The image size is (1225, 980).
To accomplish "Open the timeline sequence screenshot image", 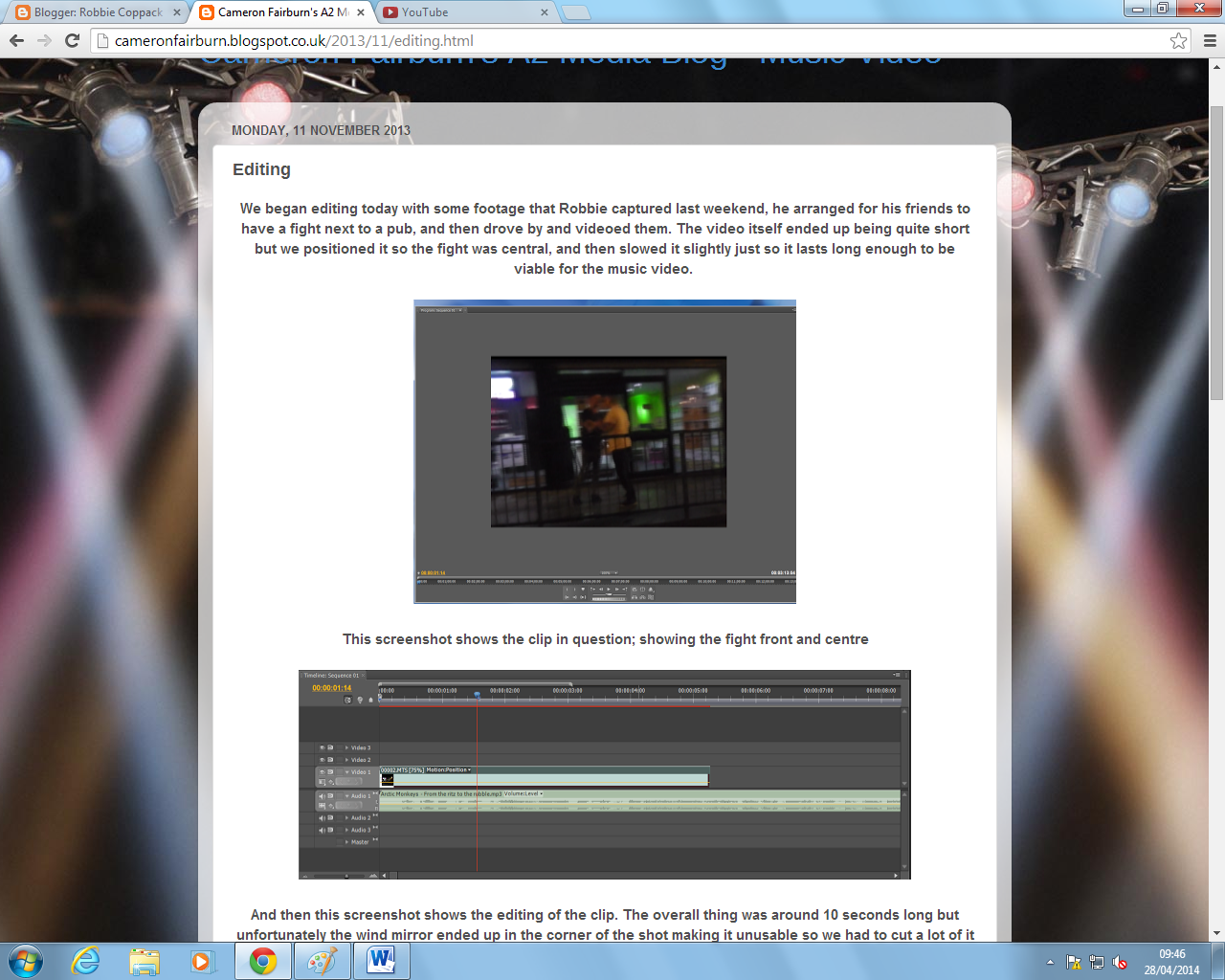I will click(605, 774).
